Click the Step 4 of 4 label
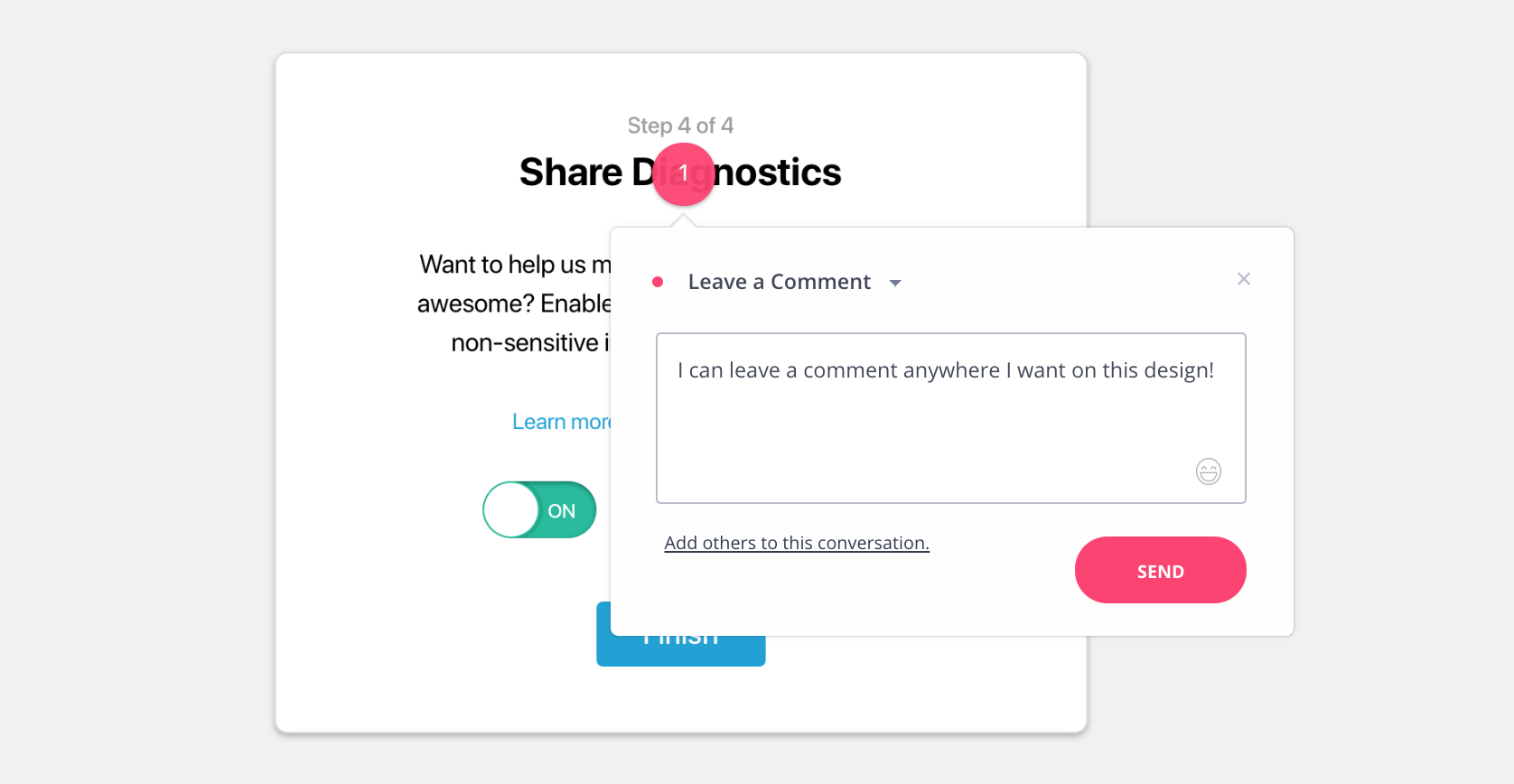 pyautogui.click(x=680, y=126)
